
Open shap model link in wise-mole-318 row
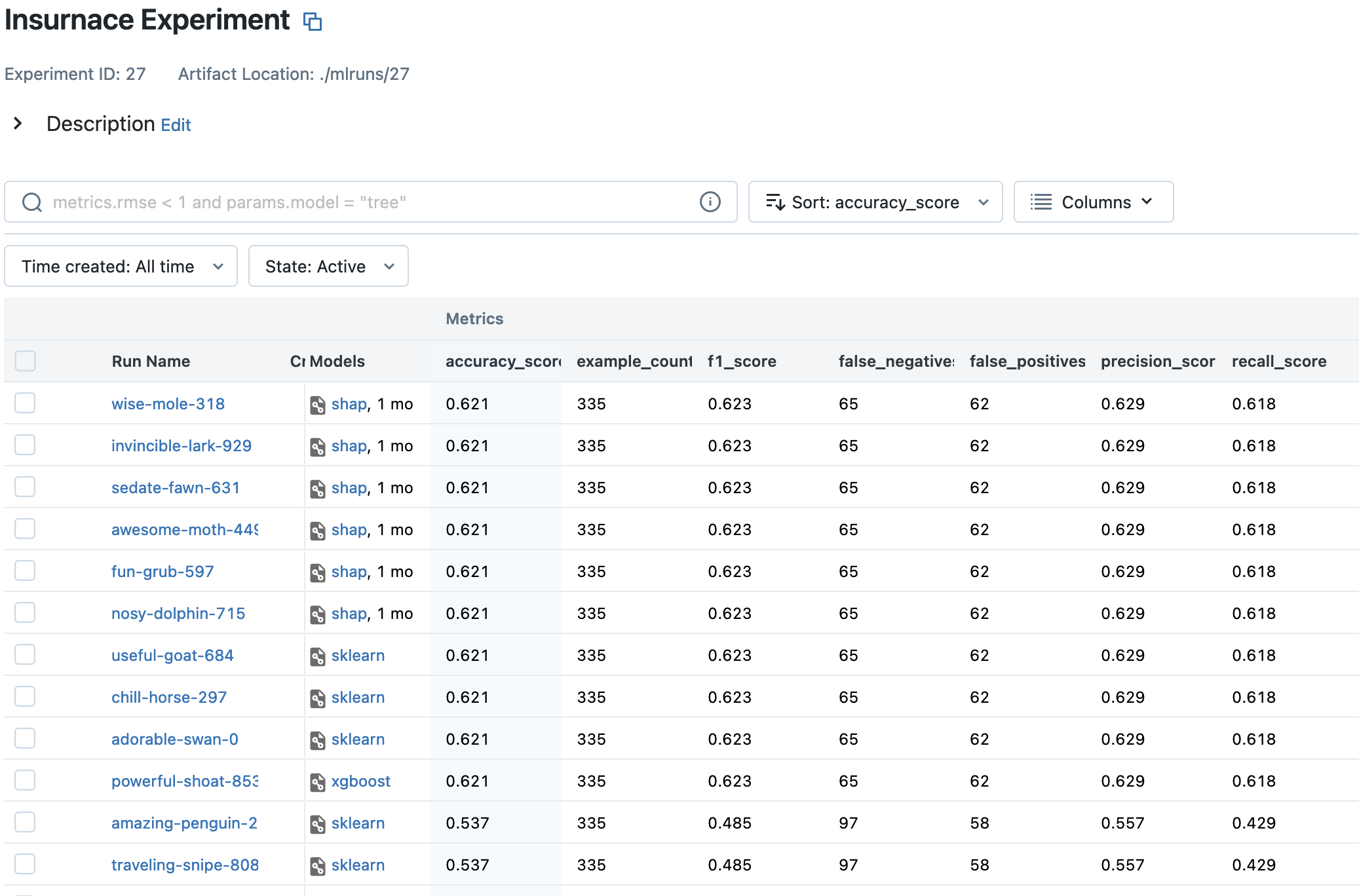349,404
